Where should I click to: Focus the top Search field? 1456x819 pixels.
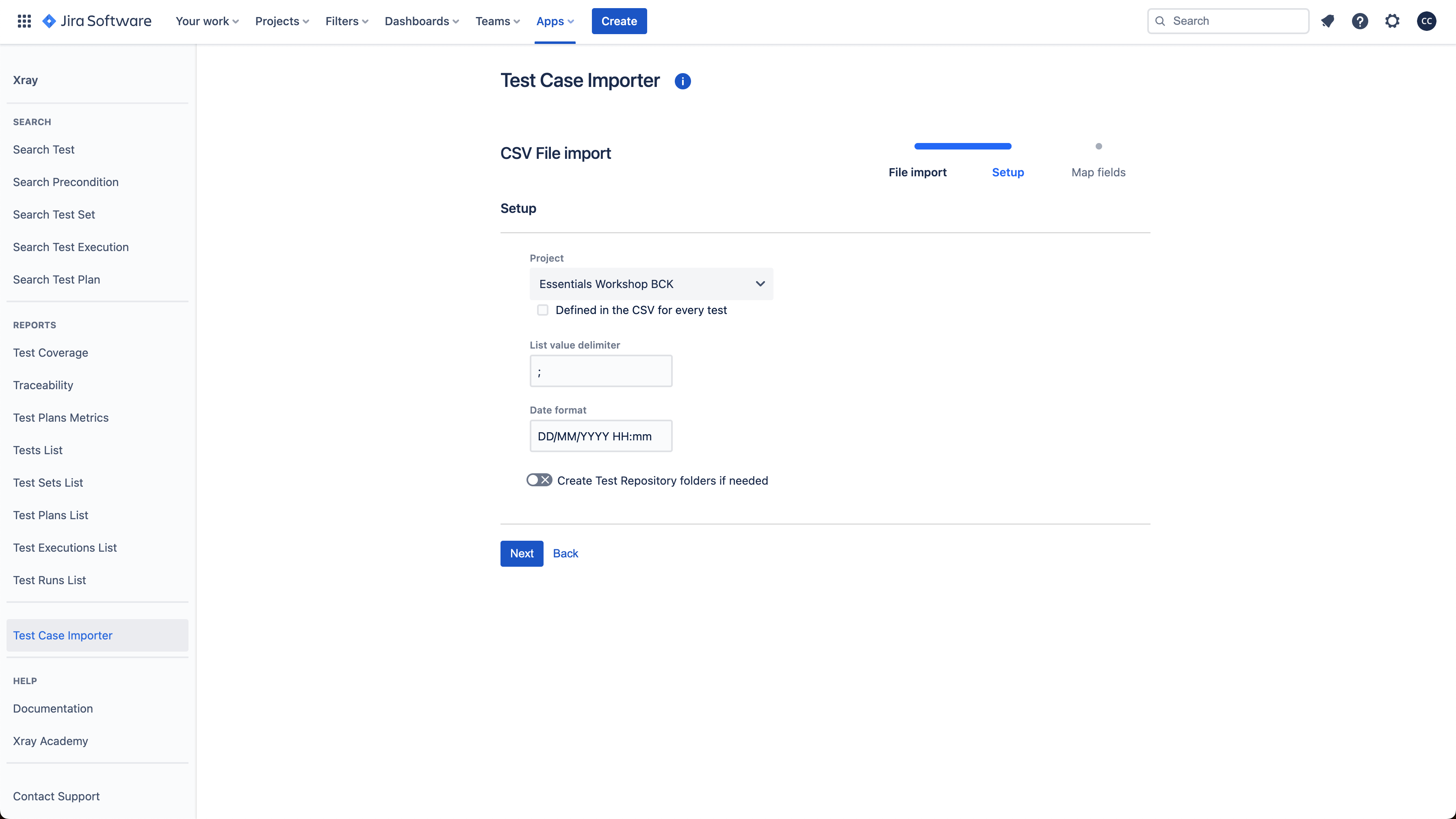coord(1228,21)
